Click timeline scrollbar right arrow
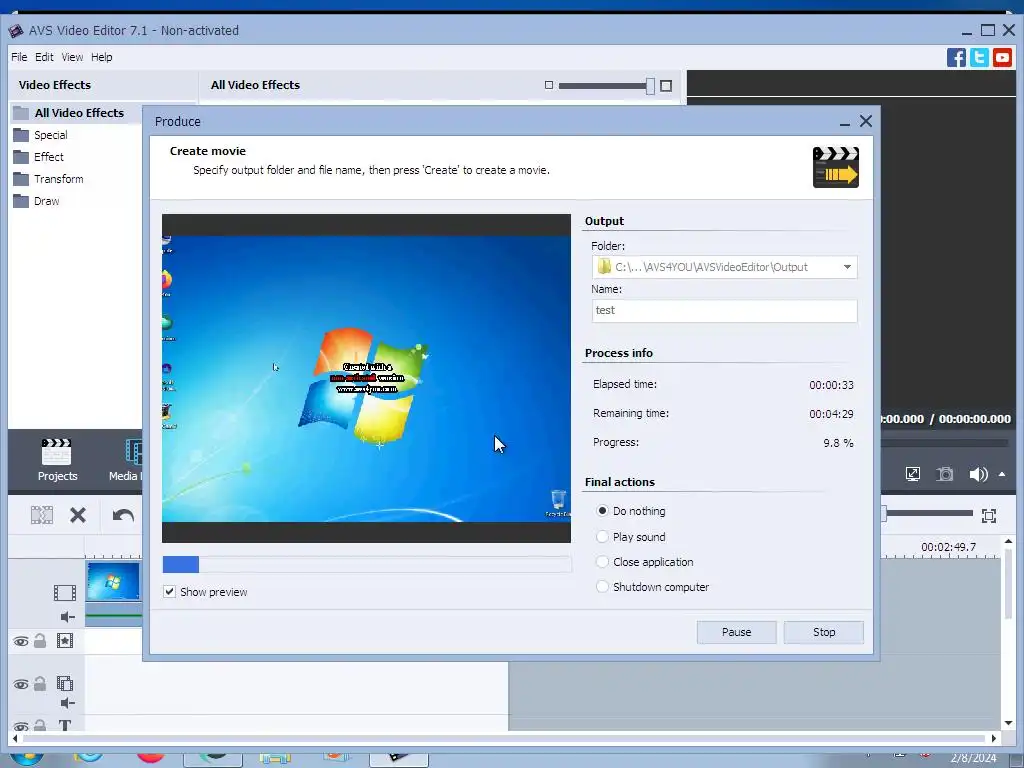The width and height of the screenshot is (1024, 768). pyautogui.click(x=993, y=739)
